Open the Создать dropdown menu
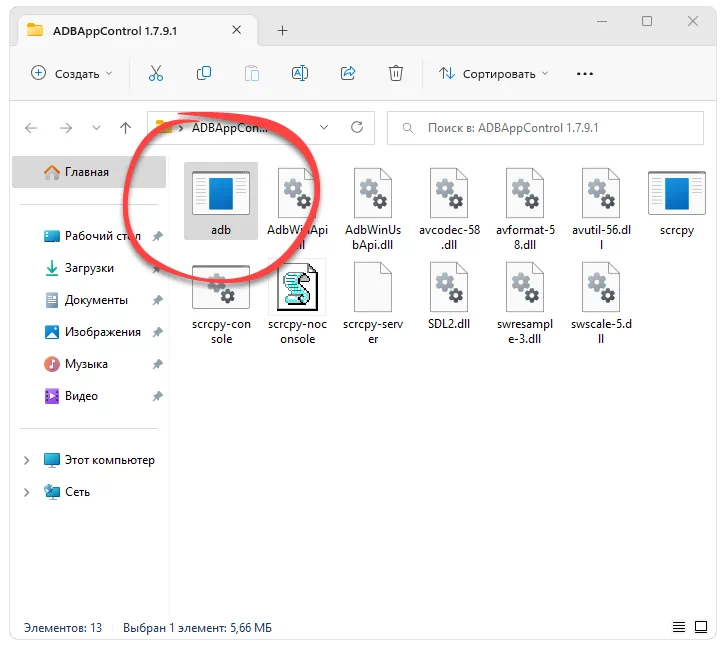Viewport: 720px width, 647px height. tap(72, 73)
